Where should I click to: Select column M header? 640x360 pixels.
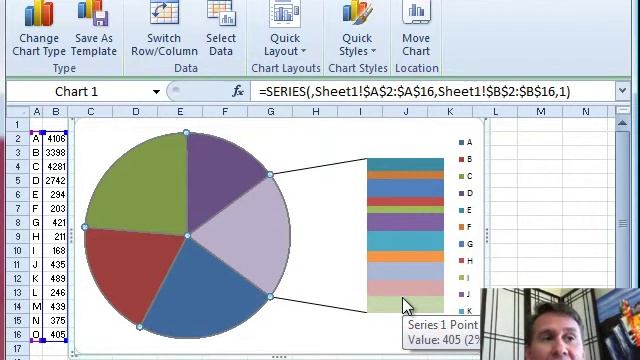click(x=540, y=111)
